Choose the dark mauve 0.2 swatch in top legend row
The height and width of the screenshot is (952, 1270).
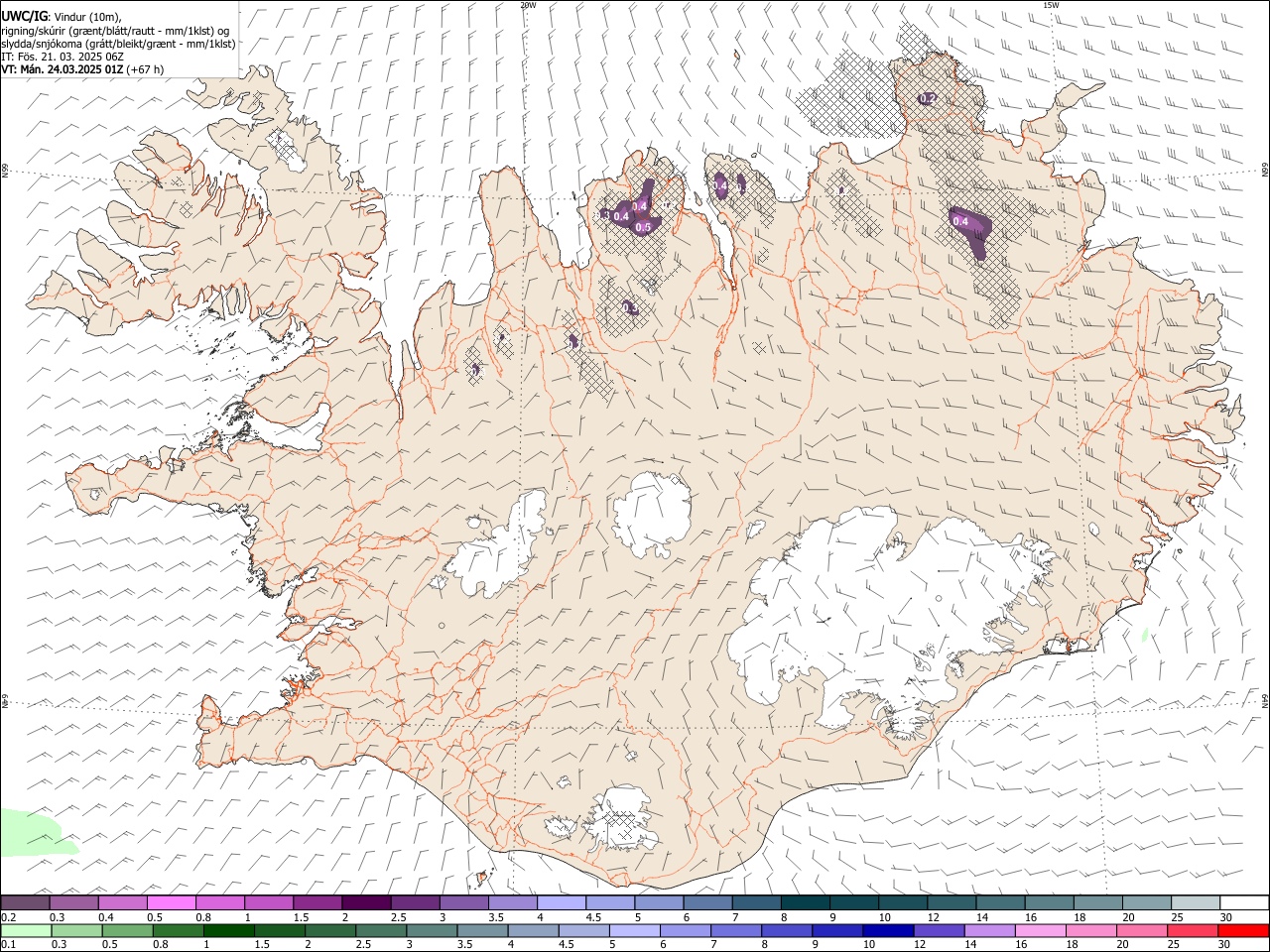[x=25, y=903]
